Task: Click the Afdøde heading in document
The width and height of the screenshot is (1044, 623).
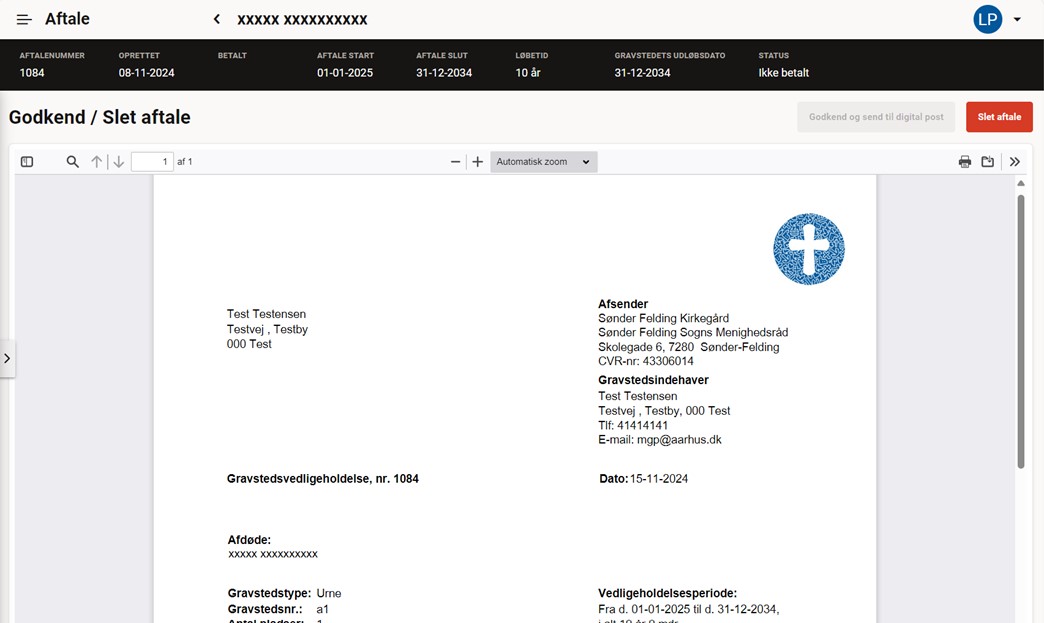Action: tap(249, 540)
